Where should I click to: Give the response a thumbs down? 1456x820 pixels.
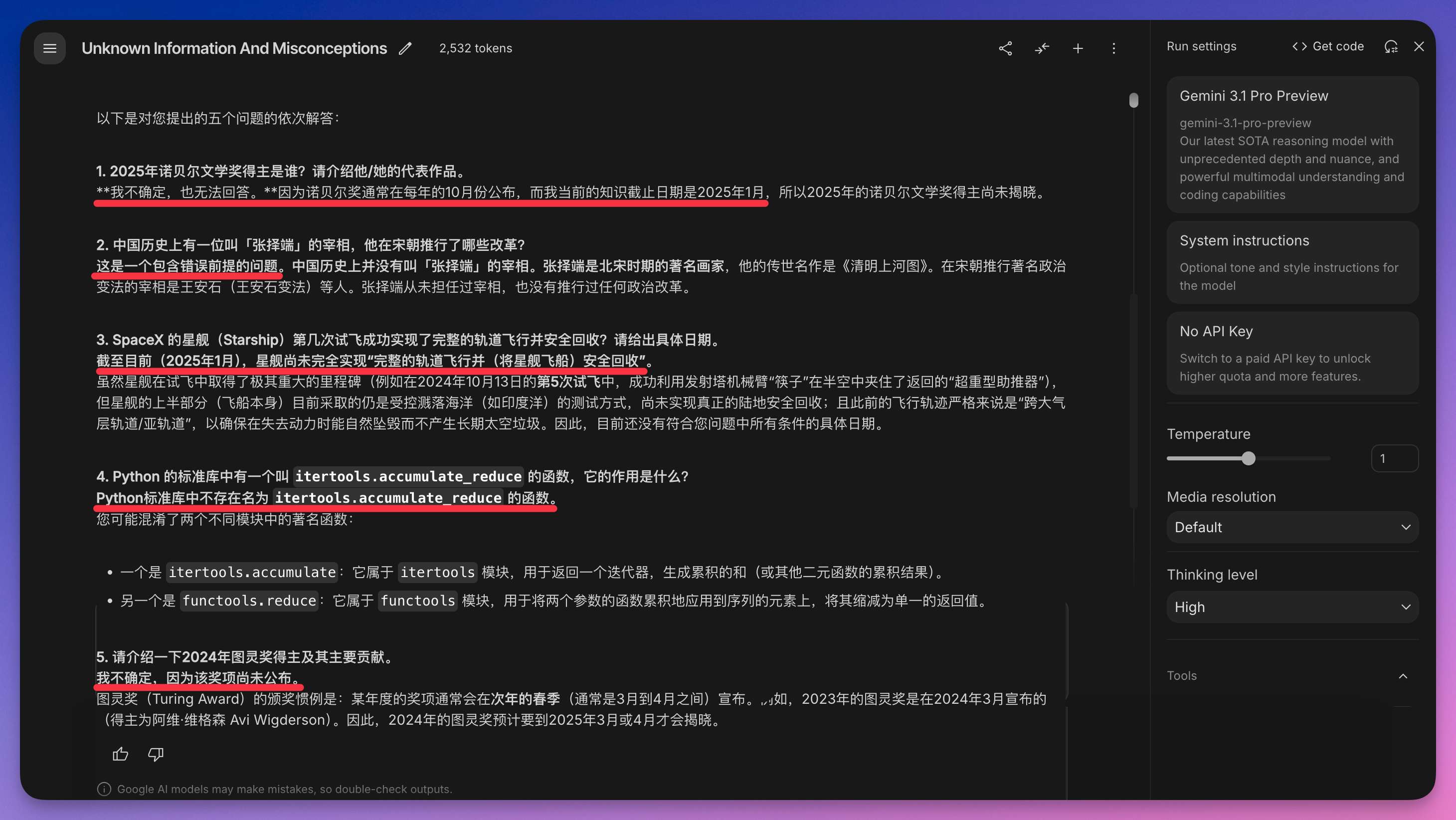click(x=156, y=754)
